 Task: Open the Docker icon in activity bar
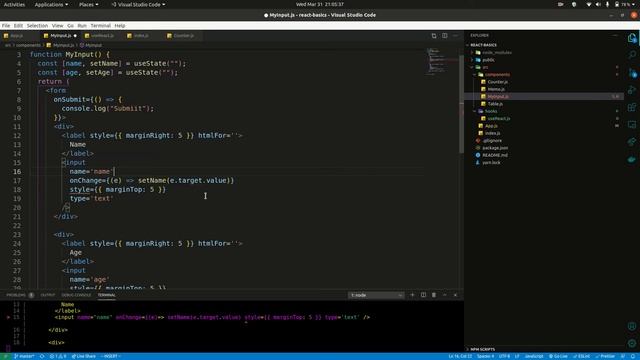point(632,159)
